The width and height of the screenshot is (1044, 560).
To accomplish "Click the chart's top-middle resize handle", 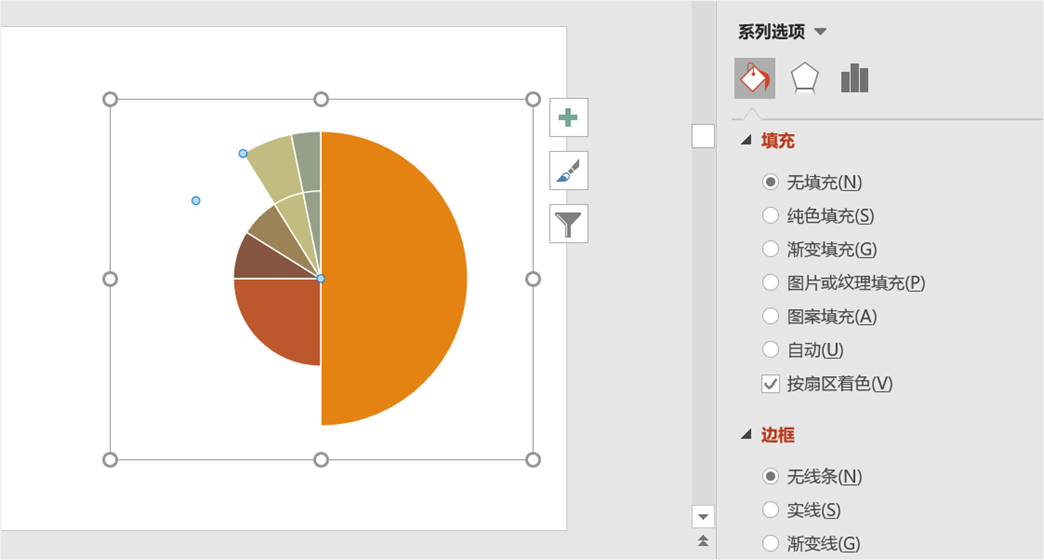I will 321,99.
